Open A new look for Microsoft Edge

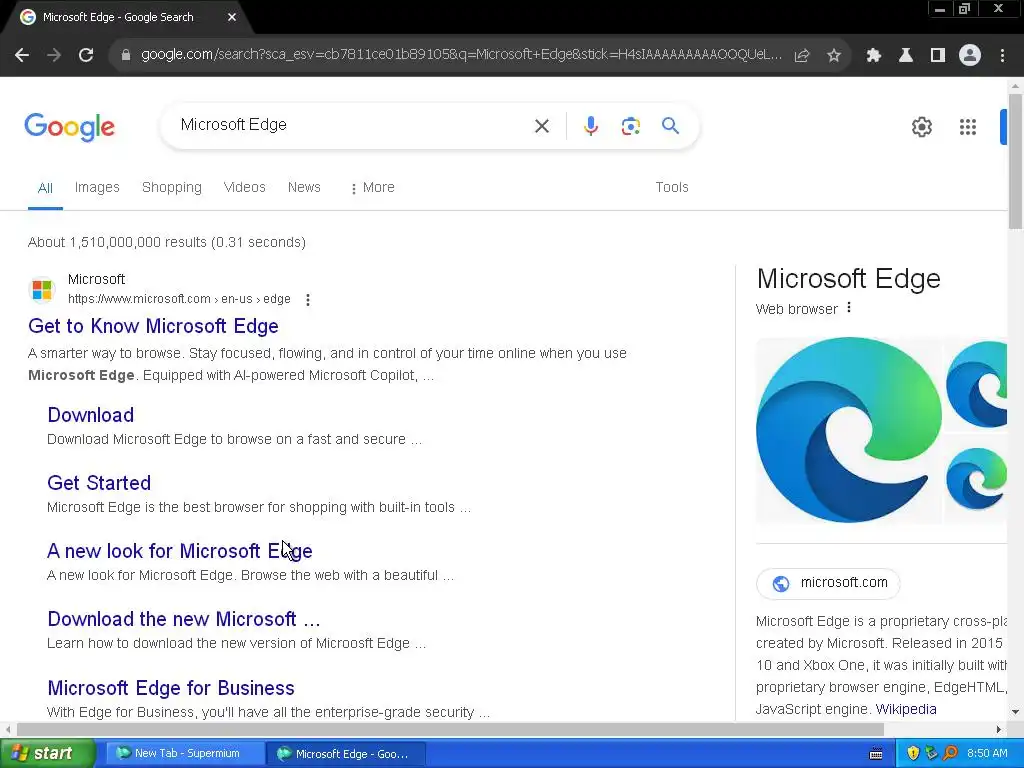click(x=180, y=551)
